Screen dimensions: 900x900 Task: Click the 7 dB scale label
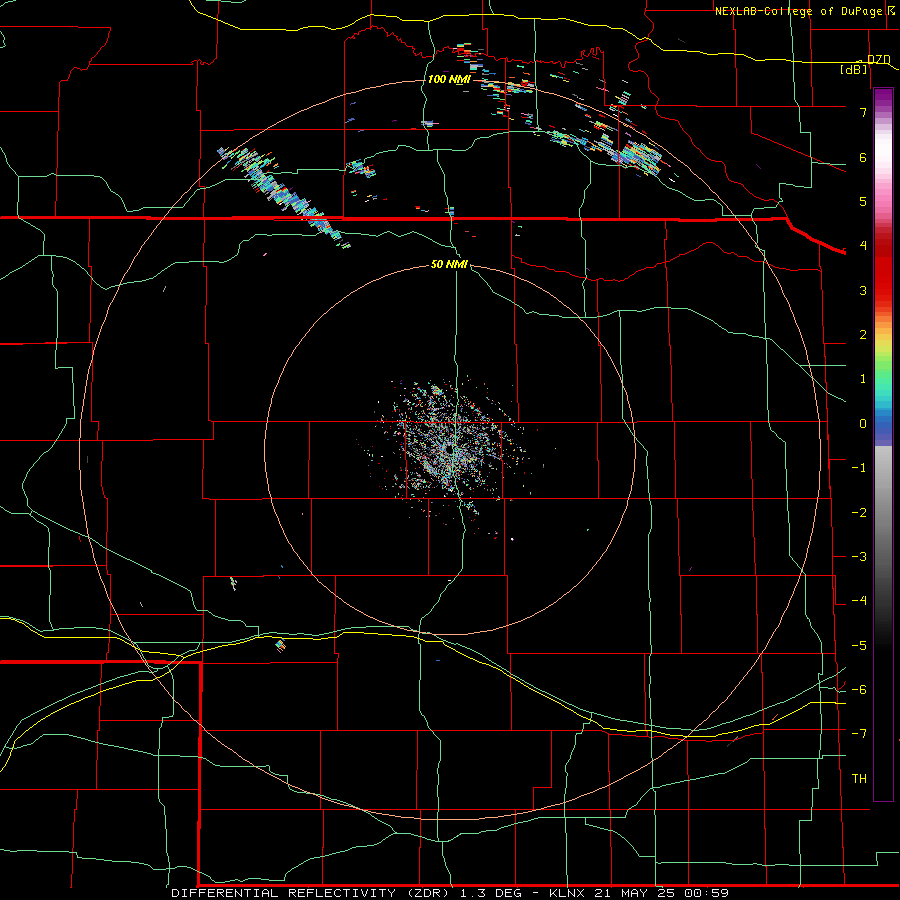pos(863,112)
